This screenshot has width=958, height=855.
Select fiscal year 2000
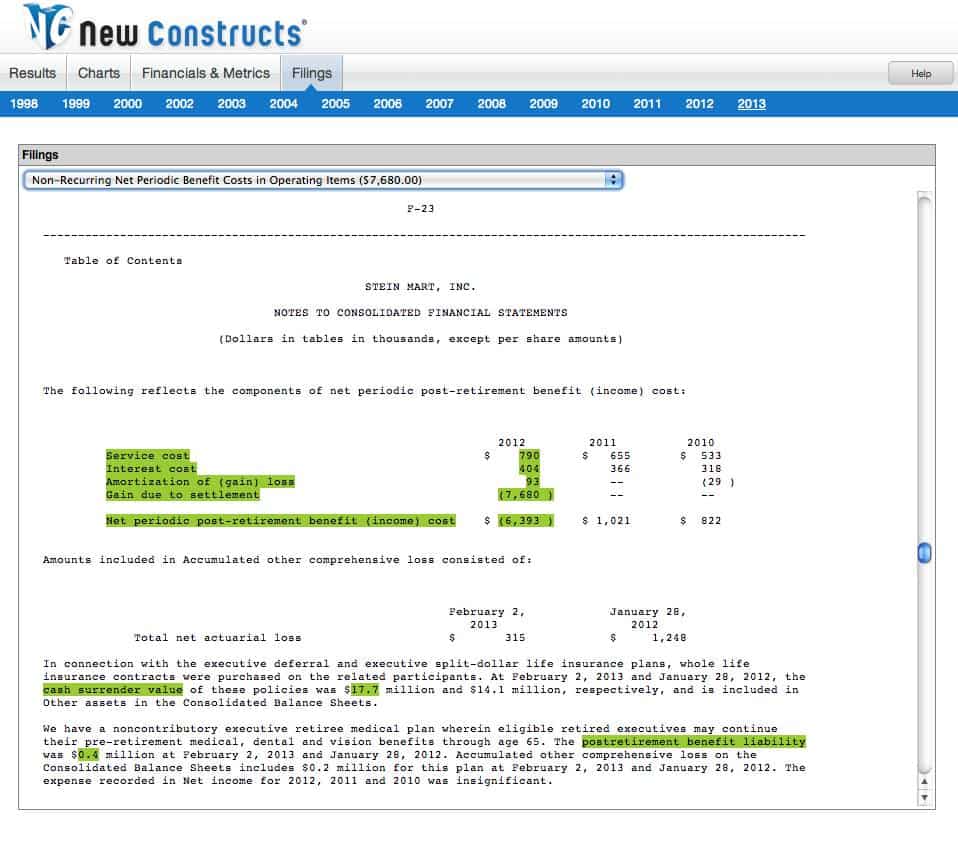click(128, 104)
